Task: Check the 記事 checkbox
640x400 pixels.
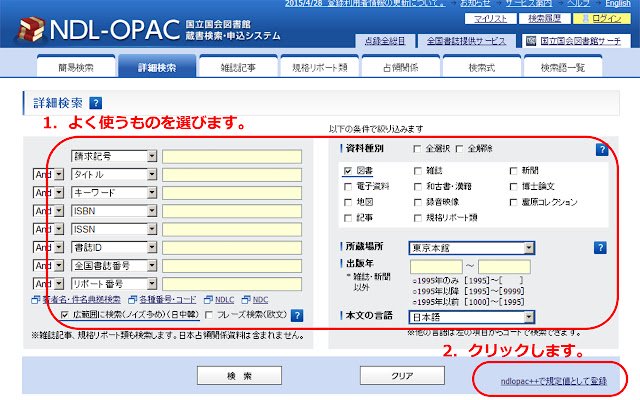Action: coord(348,218)
